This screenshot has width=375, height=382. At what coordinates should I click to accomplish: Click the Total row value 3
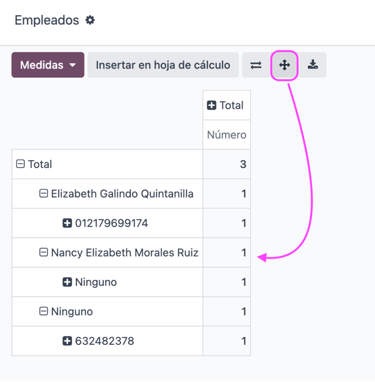(226, 164)
